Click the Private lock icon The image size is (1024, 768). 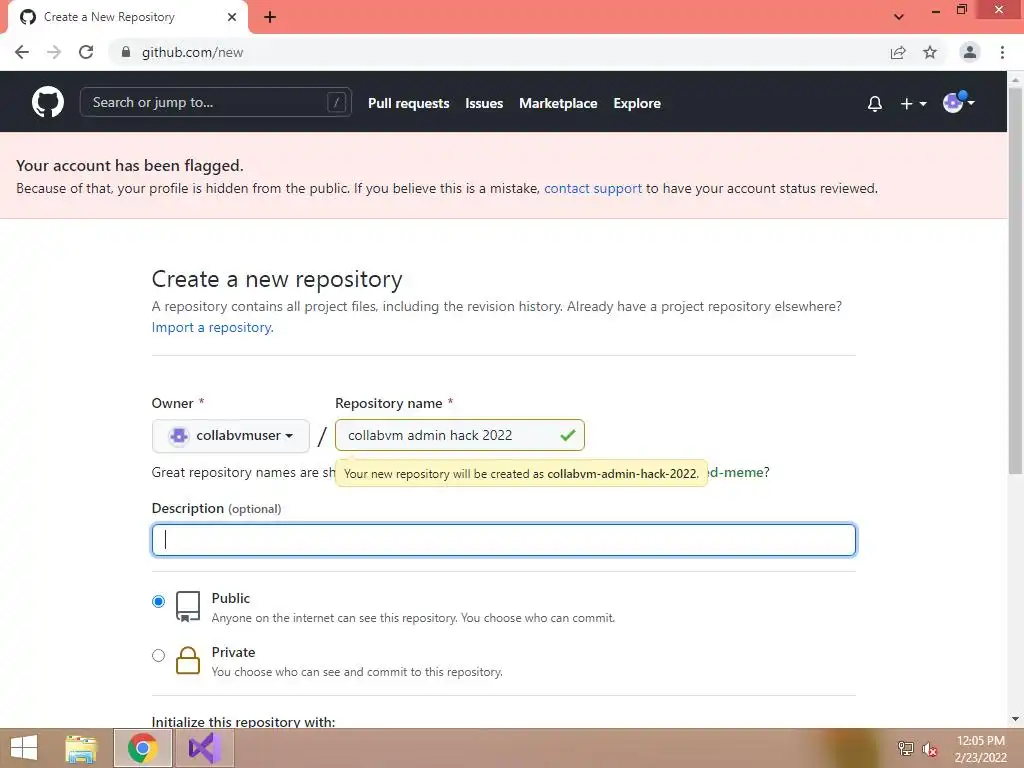187,660
